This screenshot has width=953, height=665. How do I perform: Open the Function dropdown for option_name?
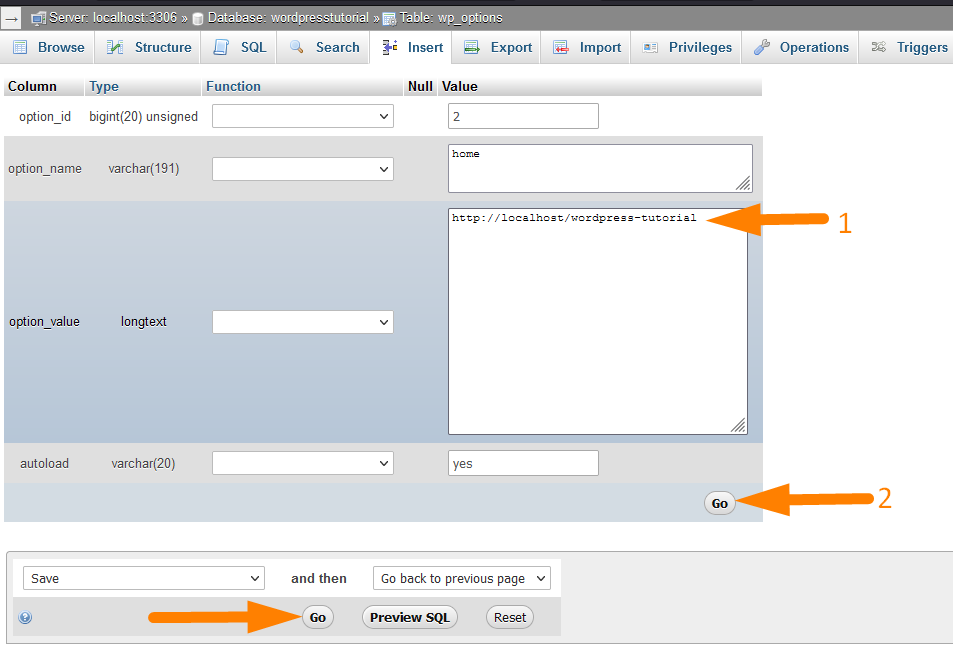(303, 169)
